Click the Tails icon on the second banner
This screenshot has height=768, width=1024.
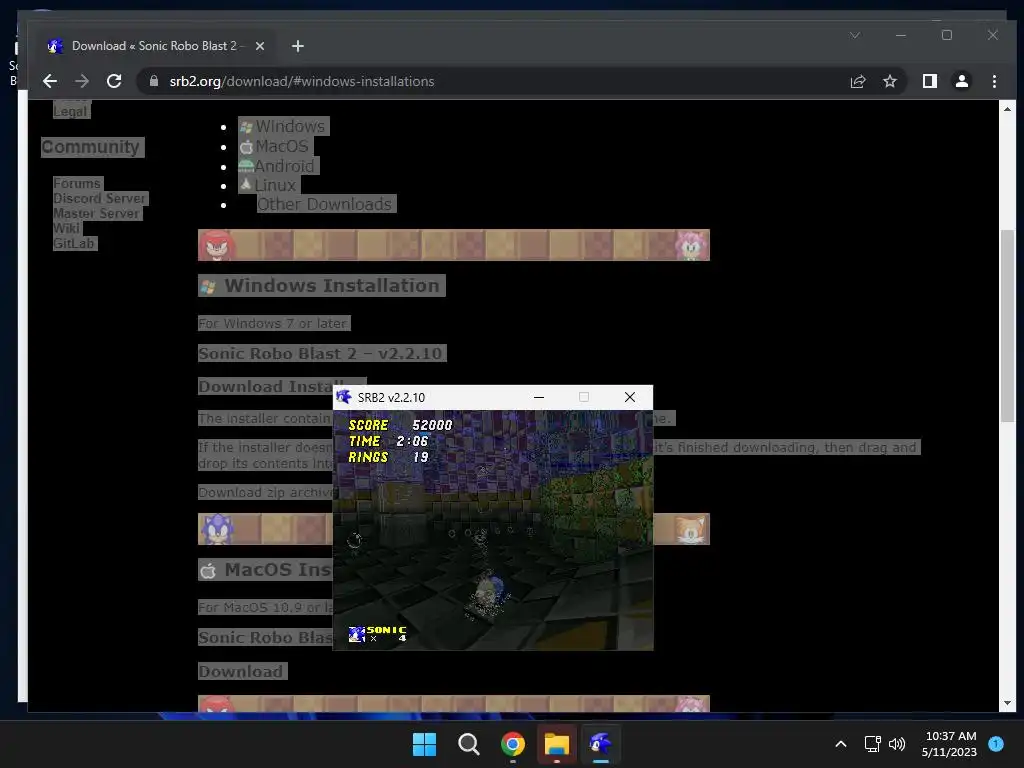tap(691, 529)
